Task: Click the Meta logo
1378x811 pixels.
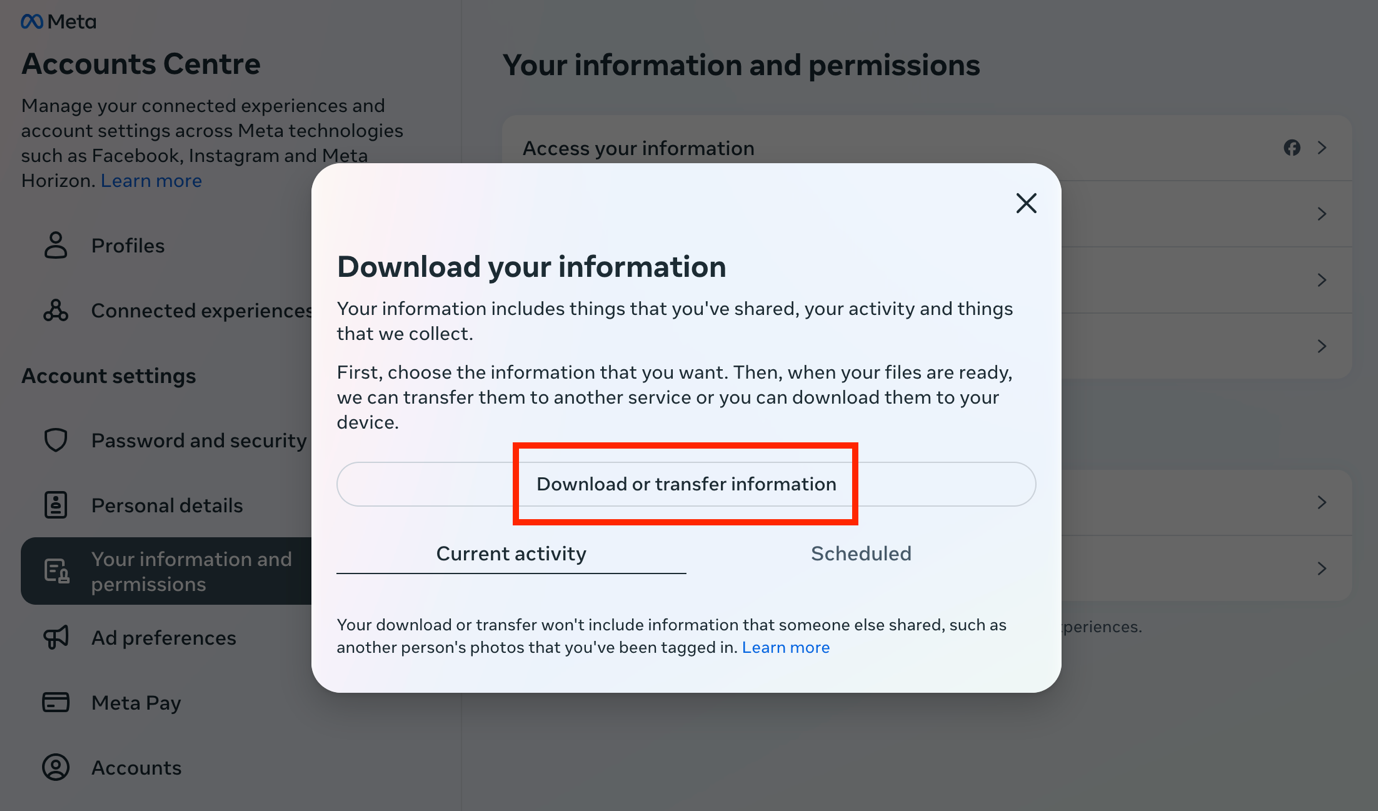Action: [59, 21]
